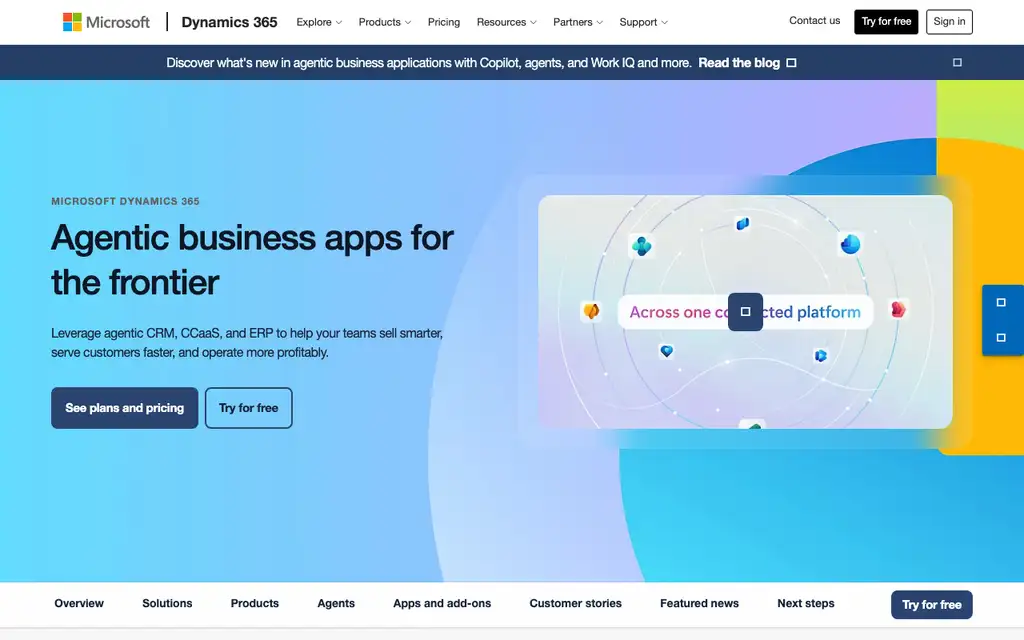Click the outlined Try for free hero button
This screenshot has height=640, width=1024.
[x=249, y=408]
